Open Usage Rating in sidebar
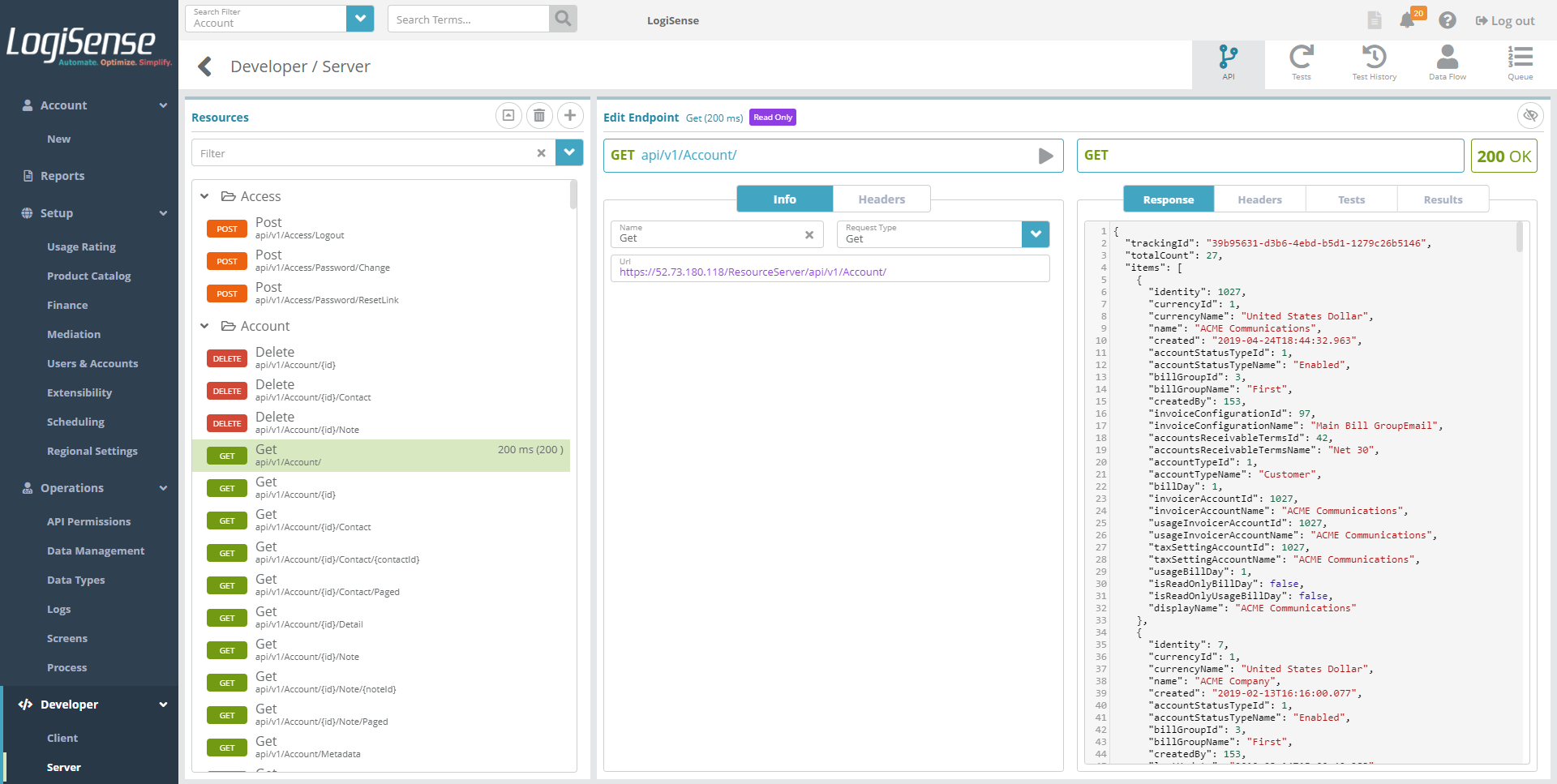1557x784 pixels. pos(81,247)
